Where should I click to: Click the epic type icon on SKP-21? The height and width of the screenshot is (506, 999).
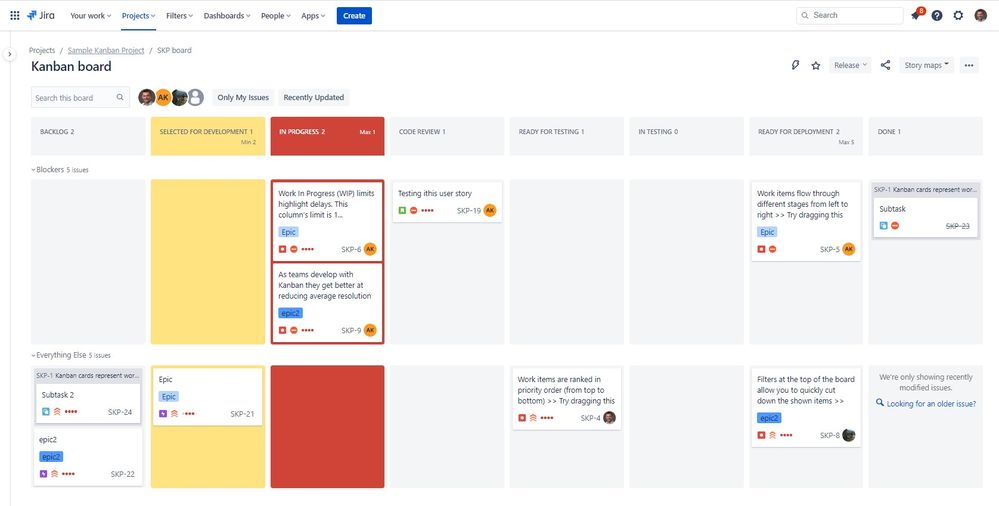coord(162,414)
